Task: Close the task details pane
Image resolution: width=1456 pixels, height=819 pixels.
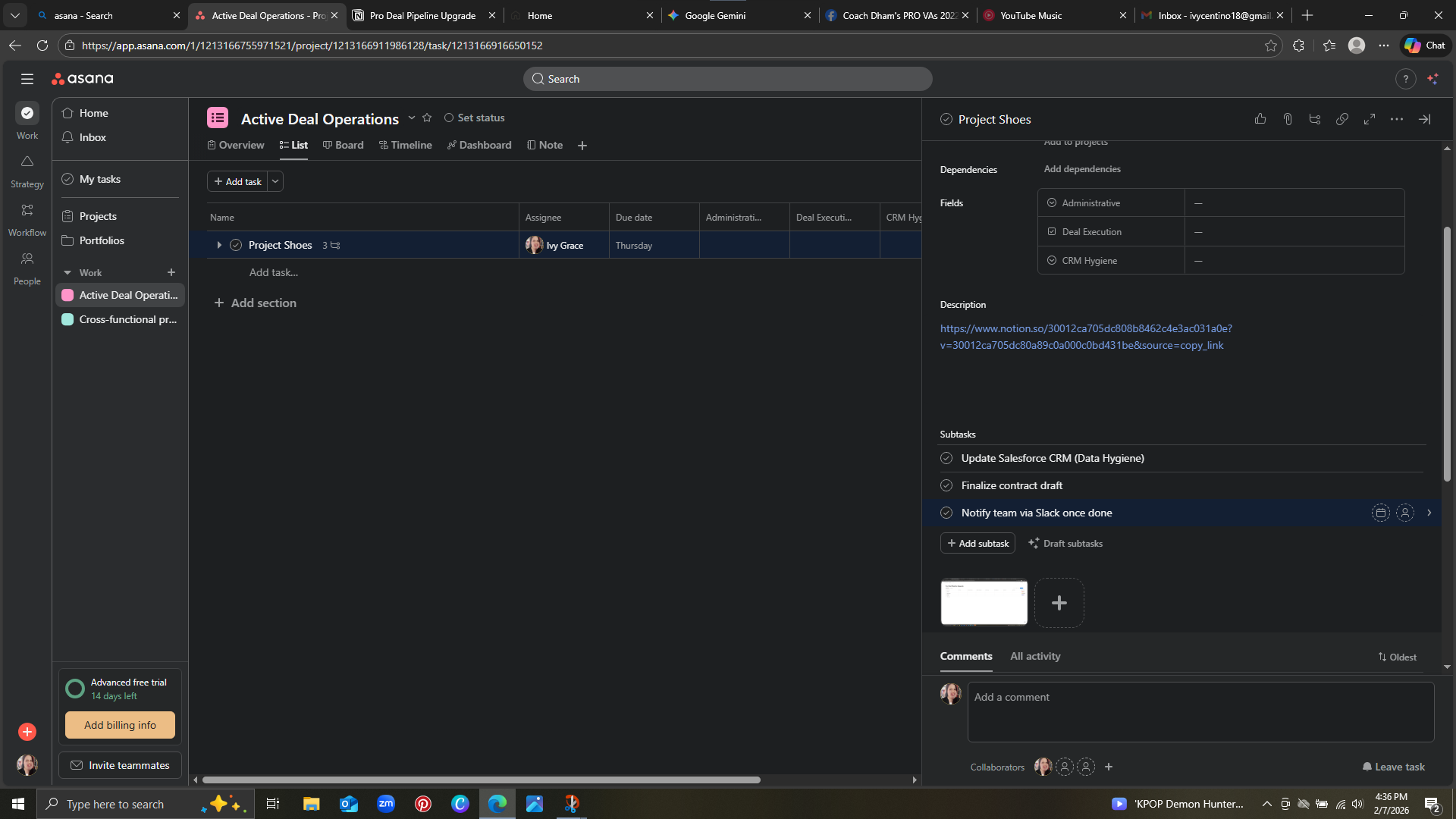Action: [1425, 119]
